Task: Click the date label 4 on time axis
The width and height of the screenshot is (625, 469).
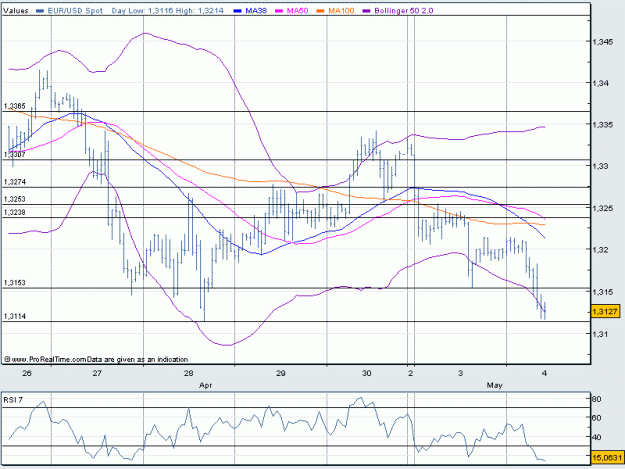Action: pyautogui.click(x=544, y=373)
